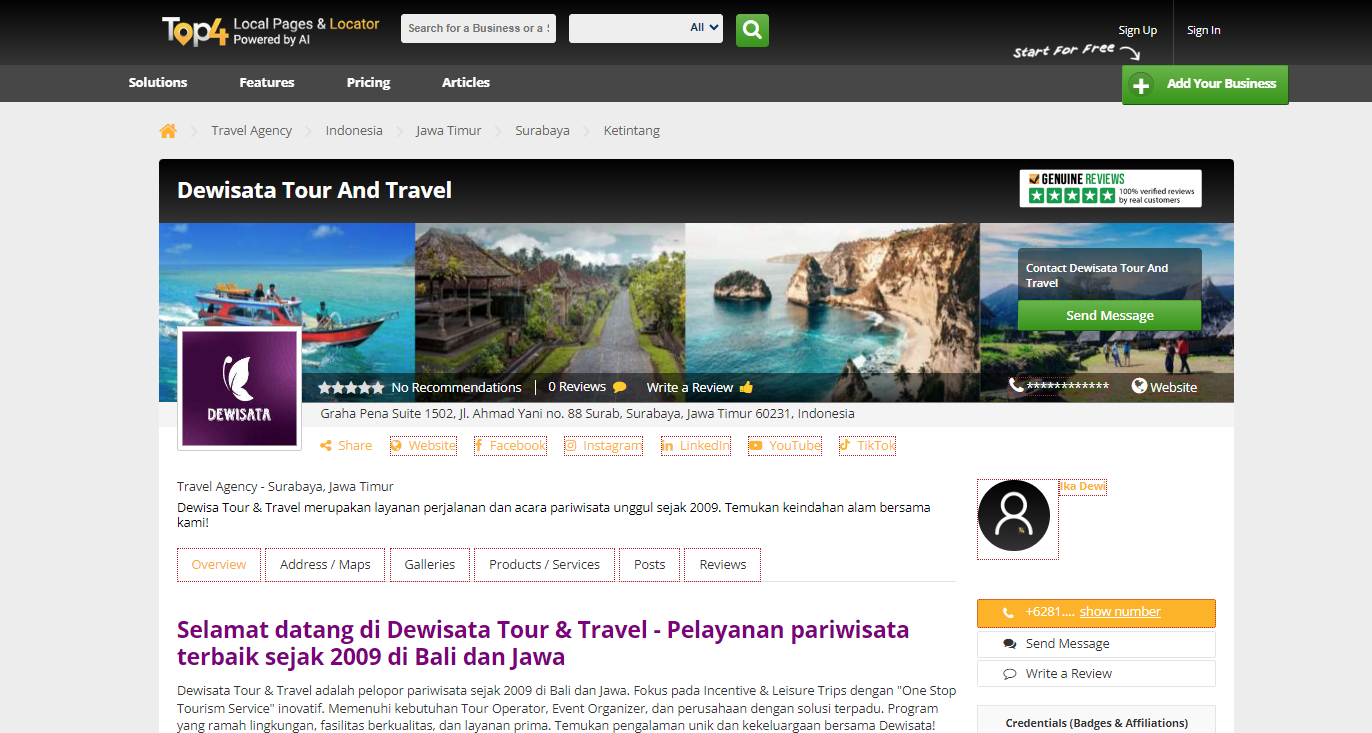Switch to the Galleries tab
This screenshot has height=733, width=1372.
pos(430,564)
